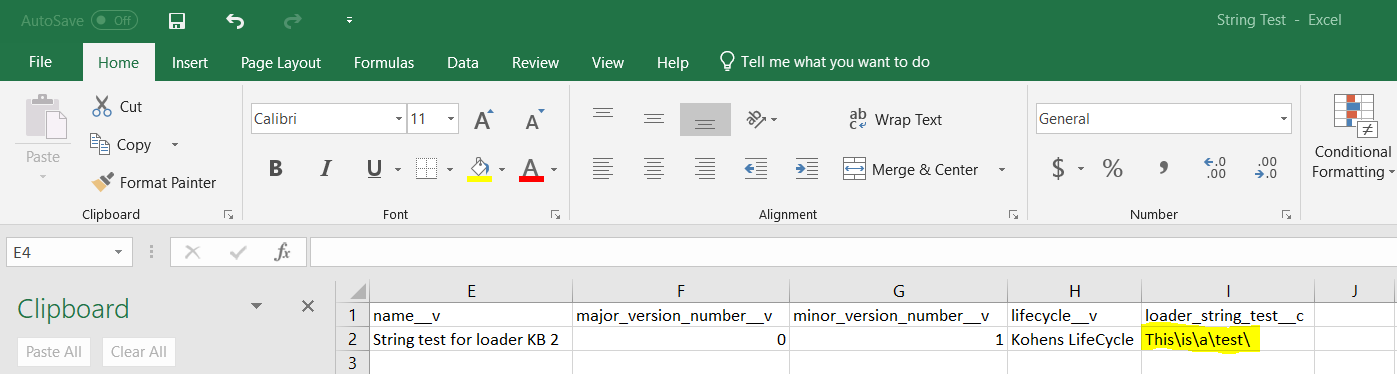The width and height of the screenshot is (1397, 374).
Task: Select the Format Painter brush
Action: [x=153, y=182]
